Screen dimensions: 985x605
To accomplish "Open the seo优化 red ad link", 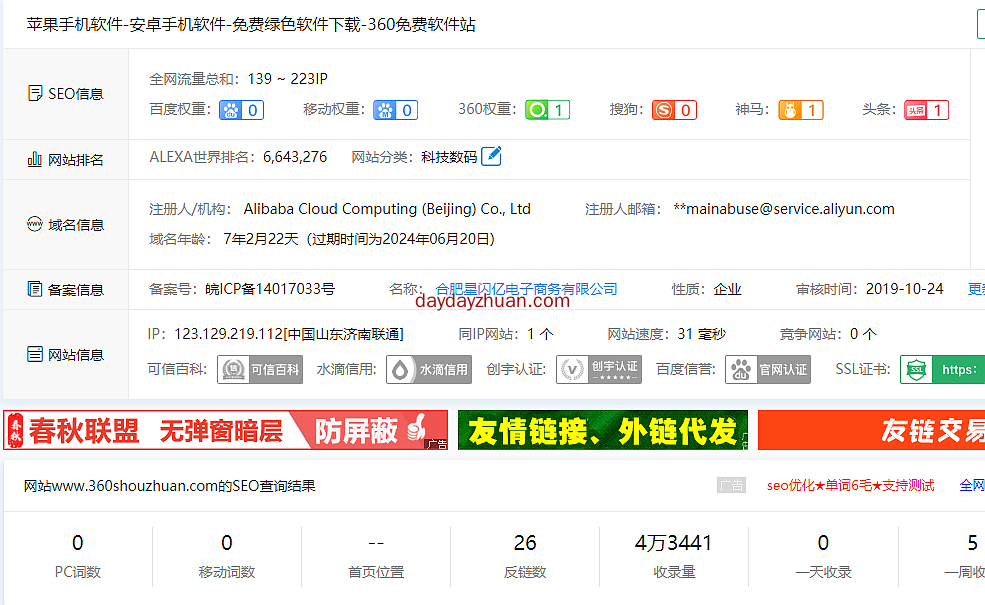I will pos(851,485).
